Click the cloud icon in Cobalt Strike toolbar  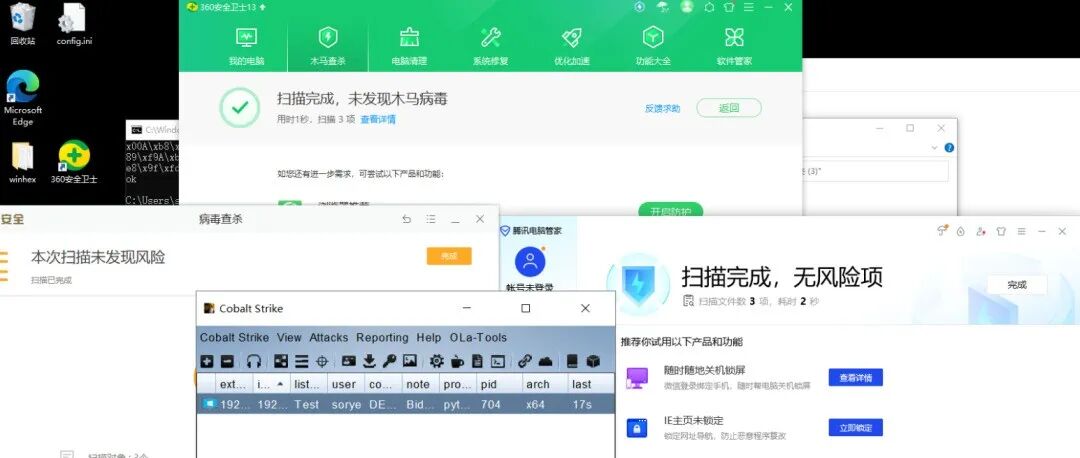[x=546, y=361]
